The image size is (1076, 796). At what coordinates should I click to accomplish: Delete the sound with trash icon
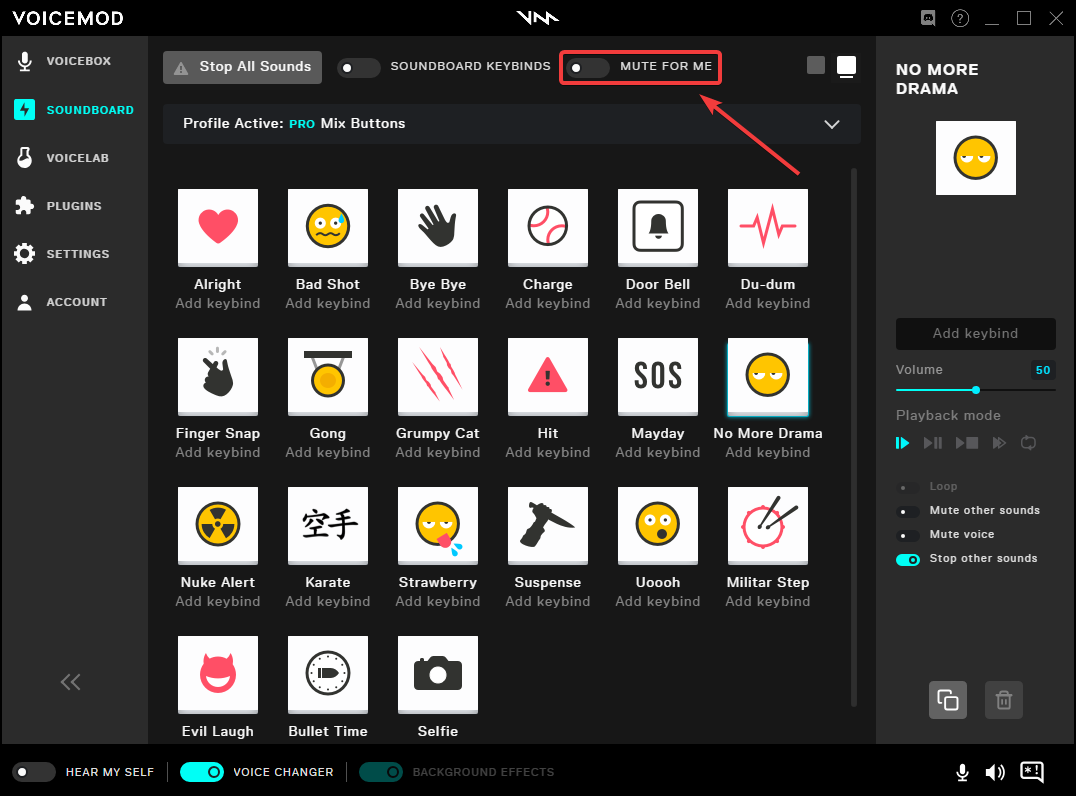(1004, 700)
